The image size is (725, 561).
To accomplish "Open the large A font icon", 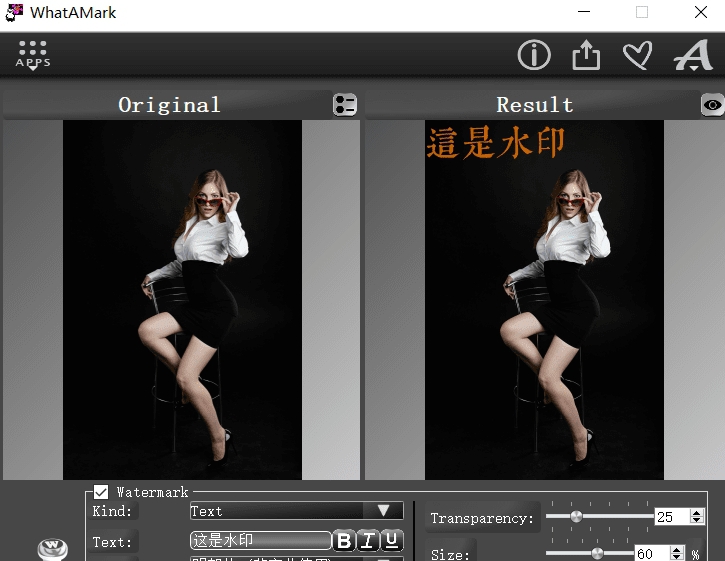I will 693,55.
